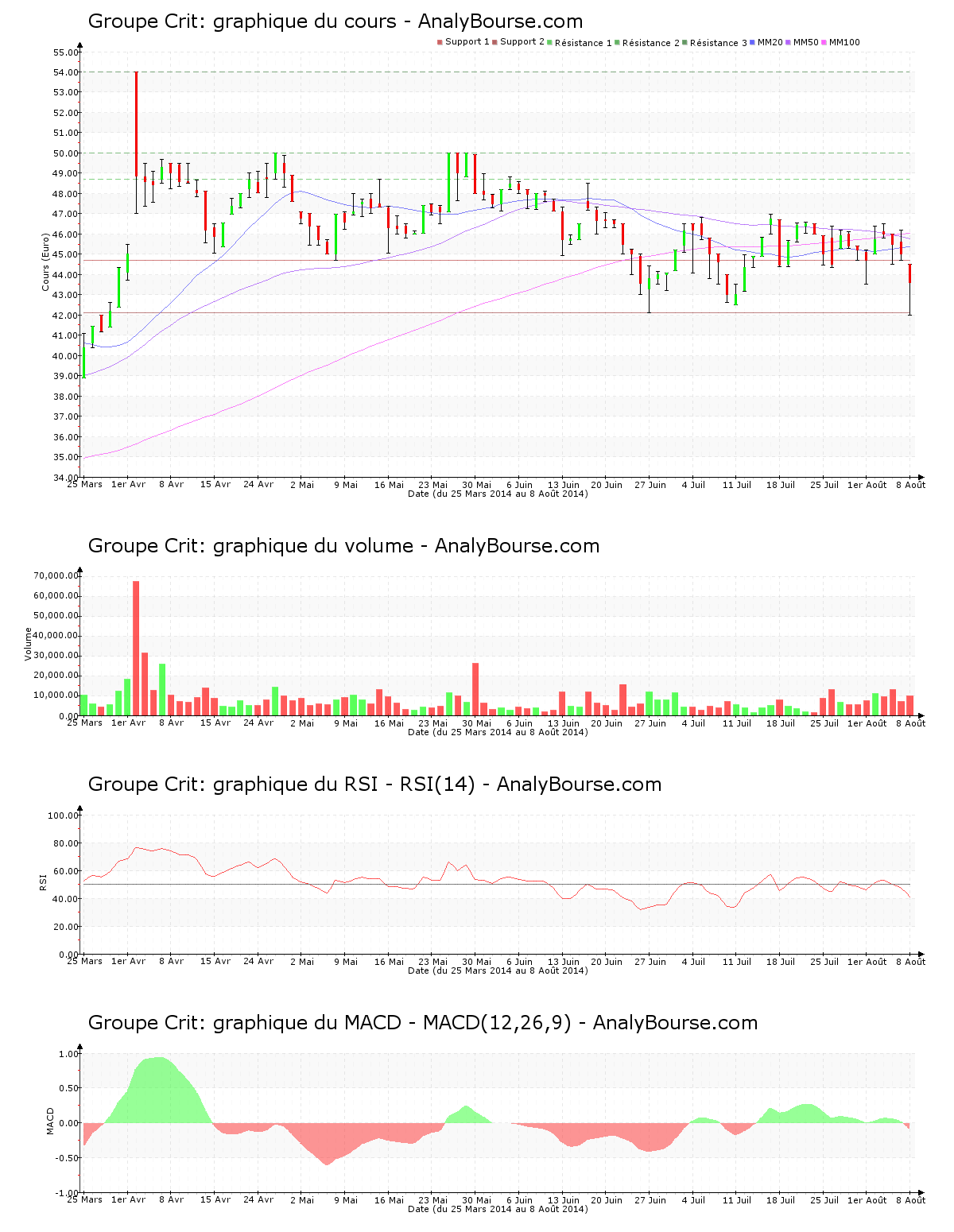Click the 'graphique du cours' chart title
This screenshot has height=1232, width=954.
coord(335,21)
